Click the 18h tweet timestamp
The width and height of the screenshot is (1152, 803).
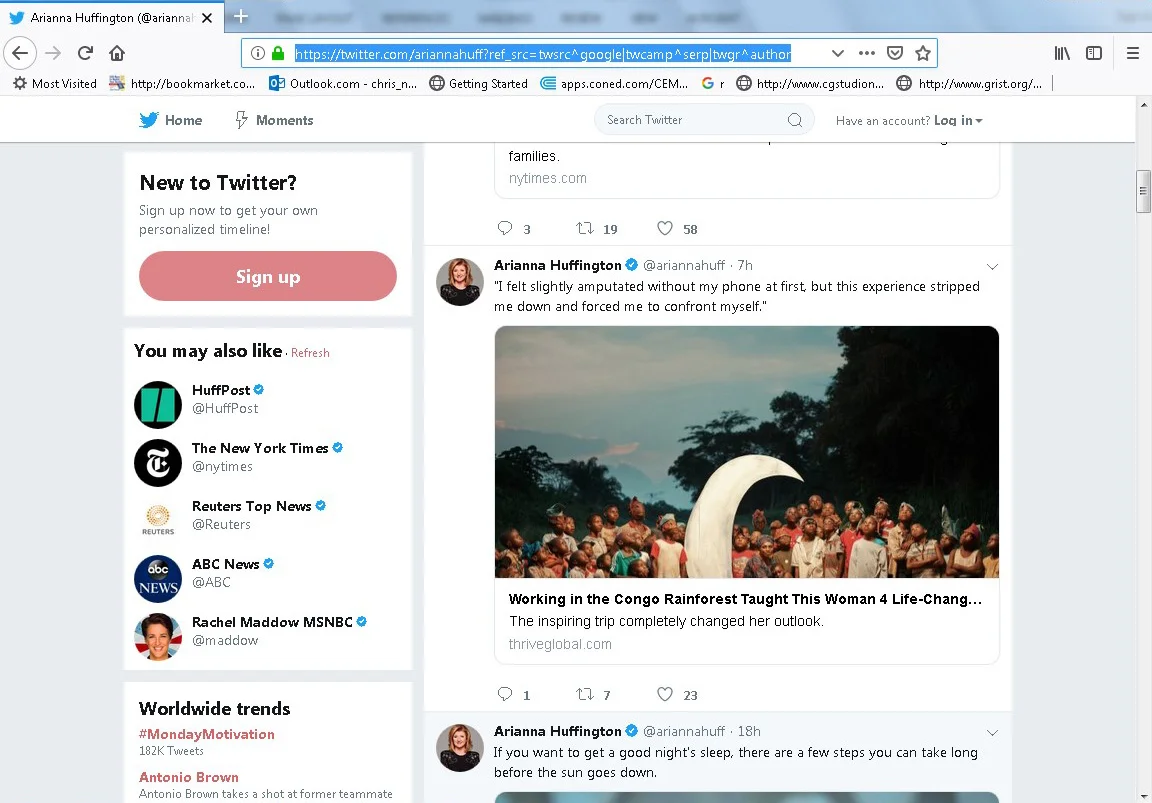[x=749, y=731]
